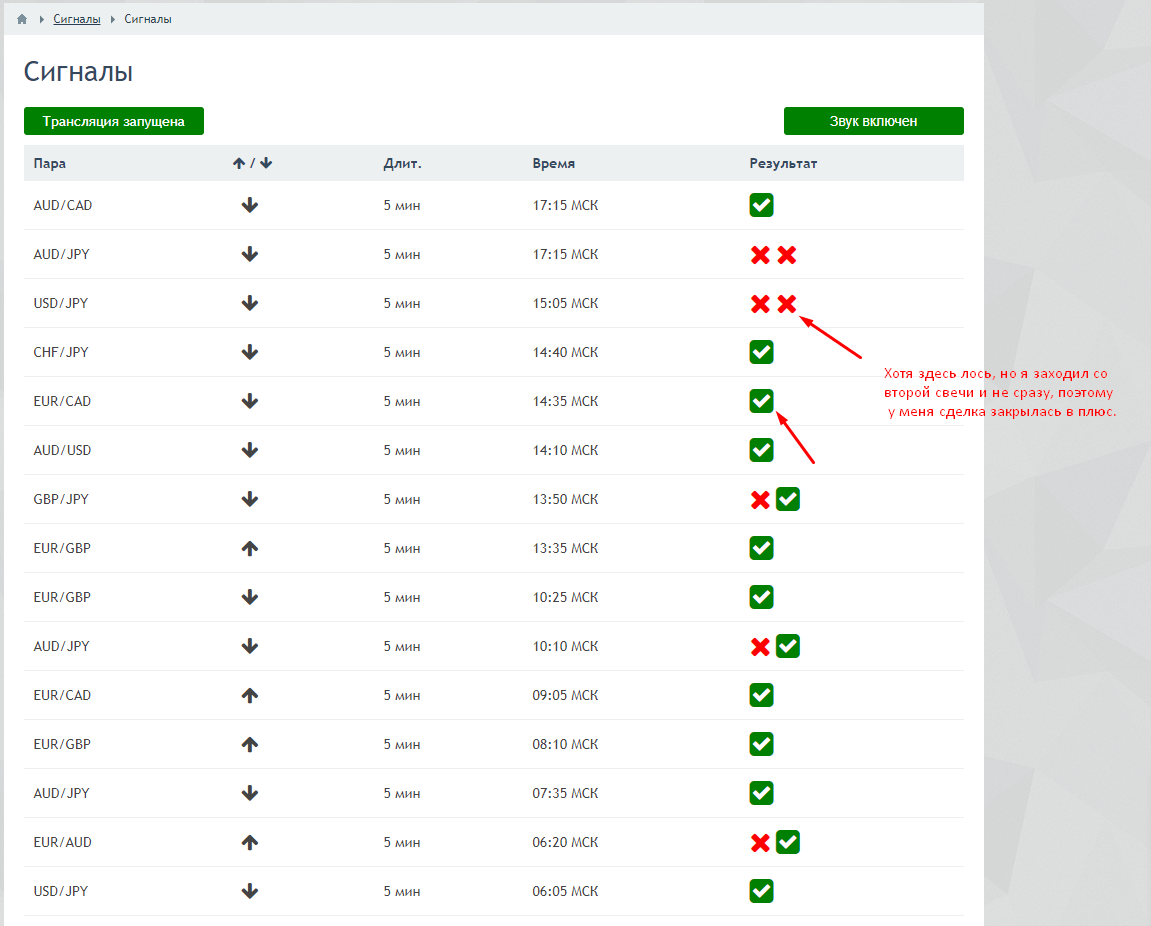The width and height of the screenshot is (1151, 926).
Task: Click the up arrow in the EUR/AUD row
Action: click(250, 842)
